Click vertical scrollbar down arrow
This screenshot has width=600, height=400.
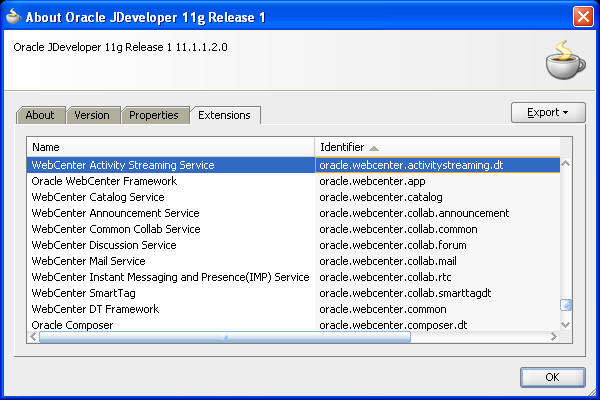coord(566,325)
